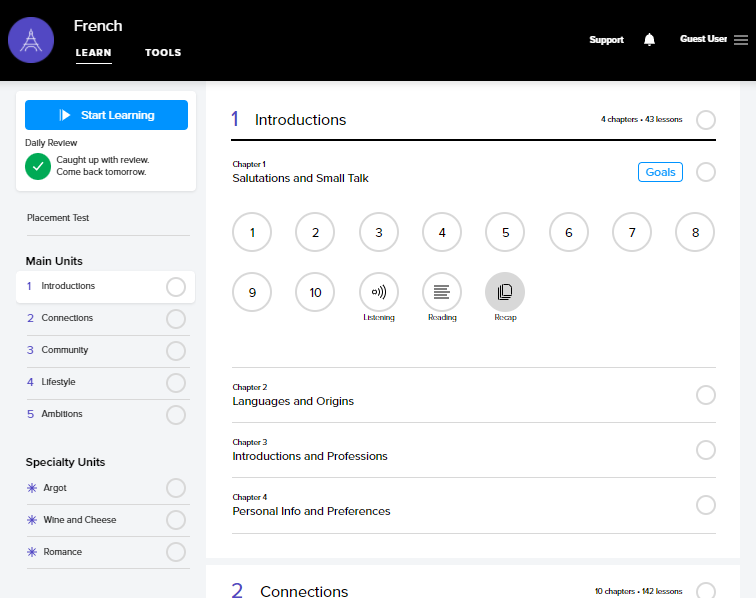Toggle the Connections unit circle in sidebar

point(176,319)
